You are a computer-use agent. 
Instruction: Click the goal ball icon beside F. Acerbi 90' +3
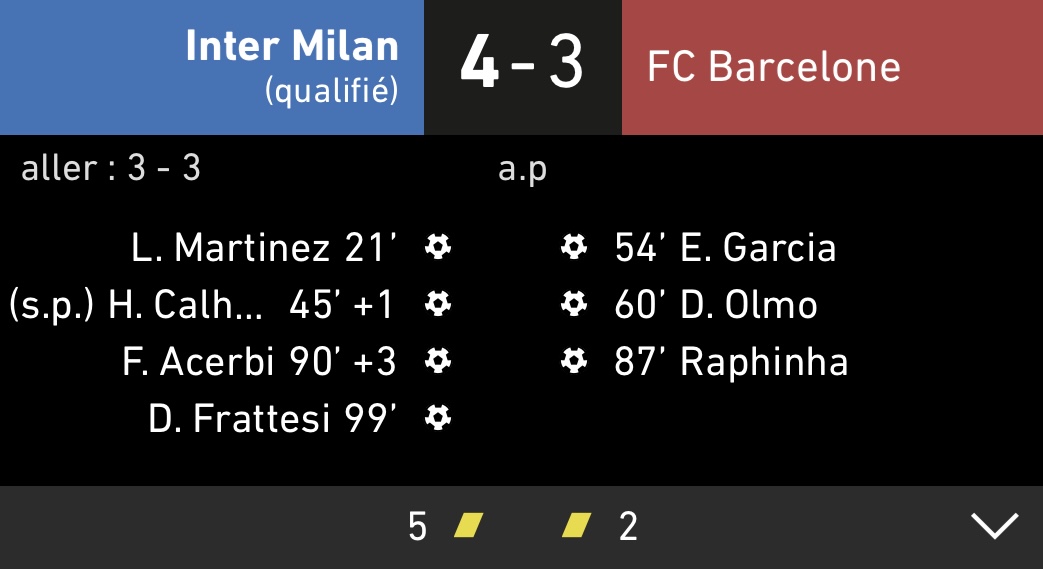[438, 361]
